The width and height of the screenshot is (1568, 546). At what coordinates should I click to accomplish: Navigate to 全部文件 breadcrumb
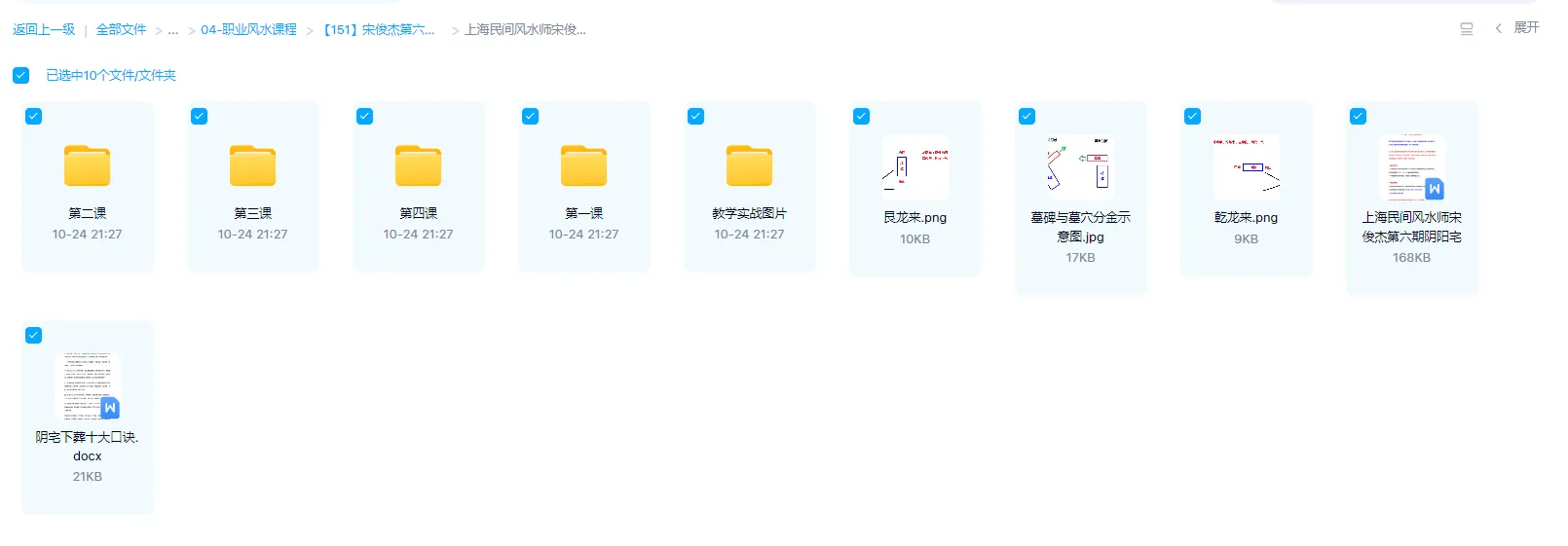(121, 29)
